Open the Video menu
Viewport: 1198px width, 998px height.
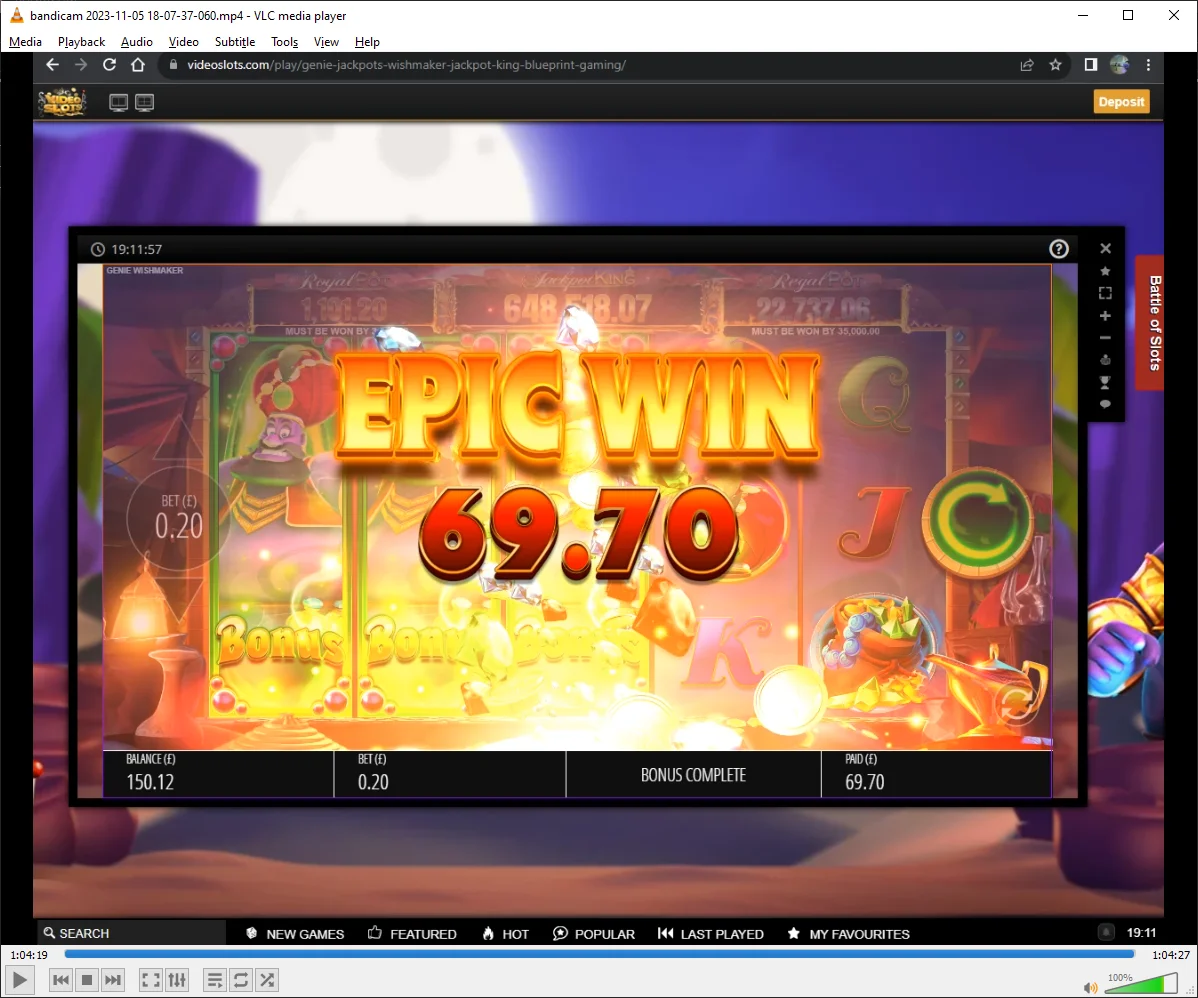click(183, 42)
